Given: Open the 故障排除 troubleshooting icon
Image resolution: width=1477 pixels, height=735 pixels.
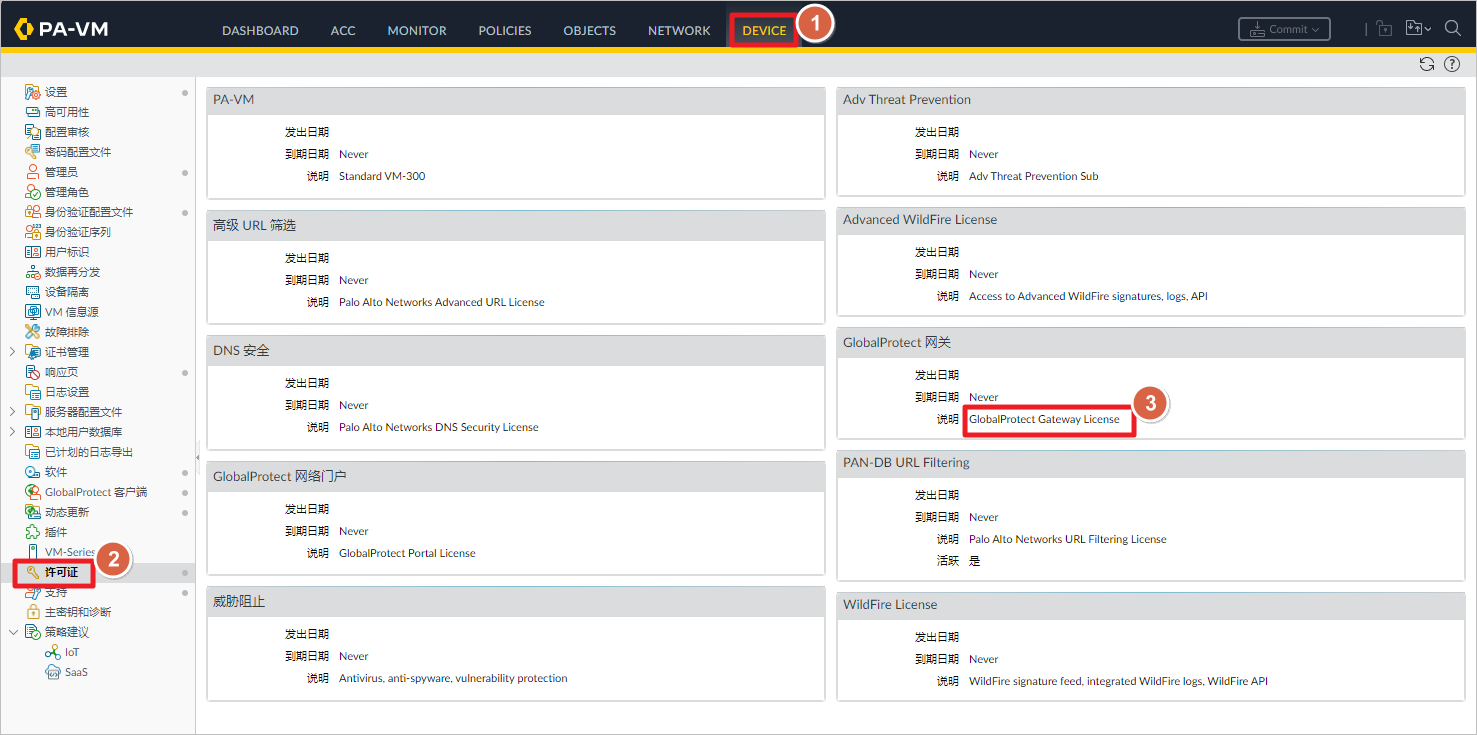Looking at the screenshot, I should (33, 332).
